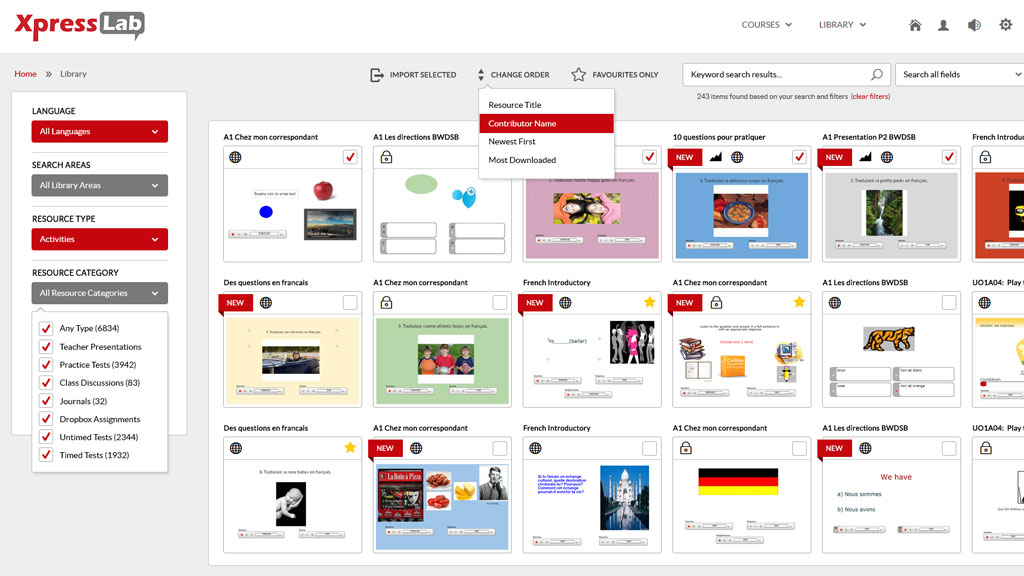Click globe icon on A1 Presentation P2 BWDSB
The height and width of the screenshot is (576, 1024).
[887, 157]
